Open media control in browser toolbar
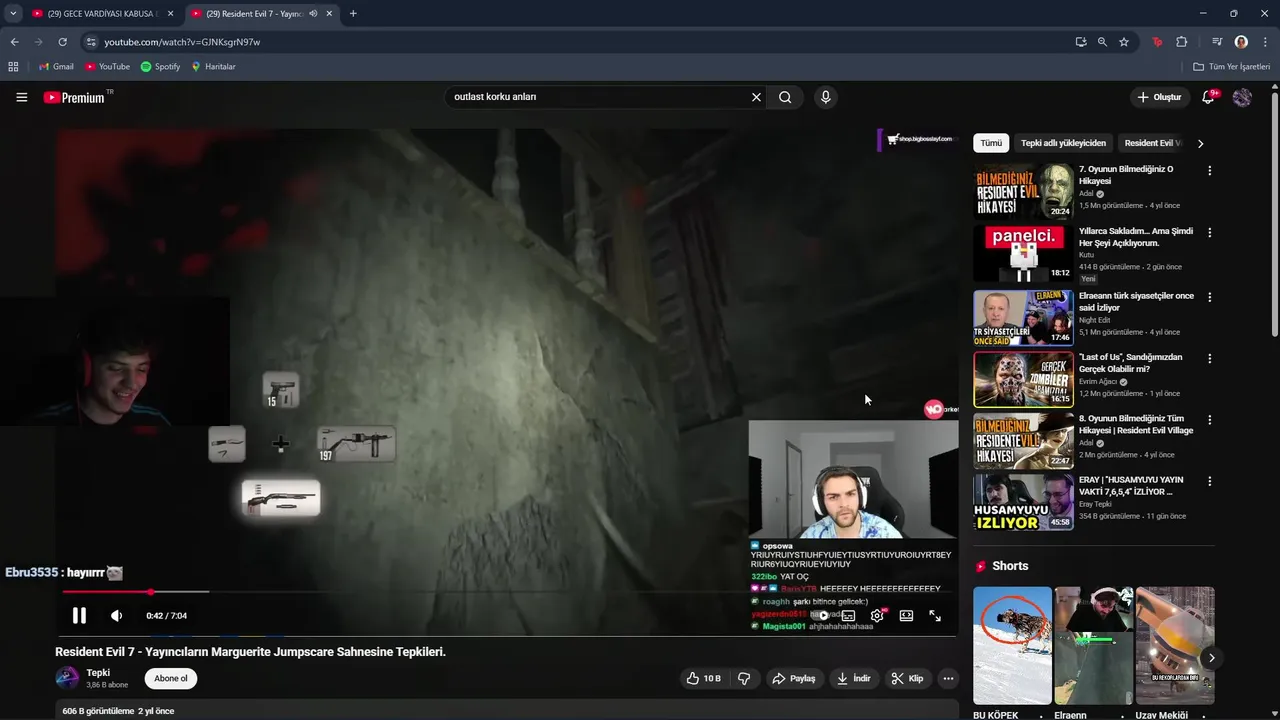Image resolution: width=1280 pixels, height=720 pixels. 1217,42
